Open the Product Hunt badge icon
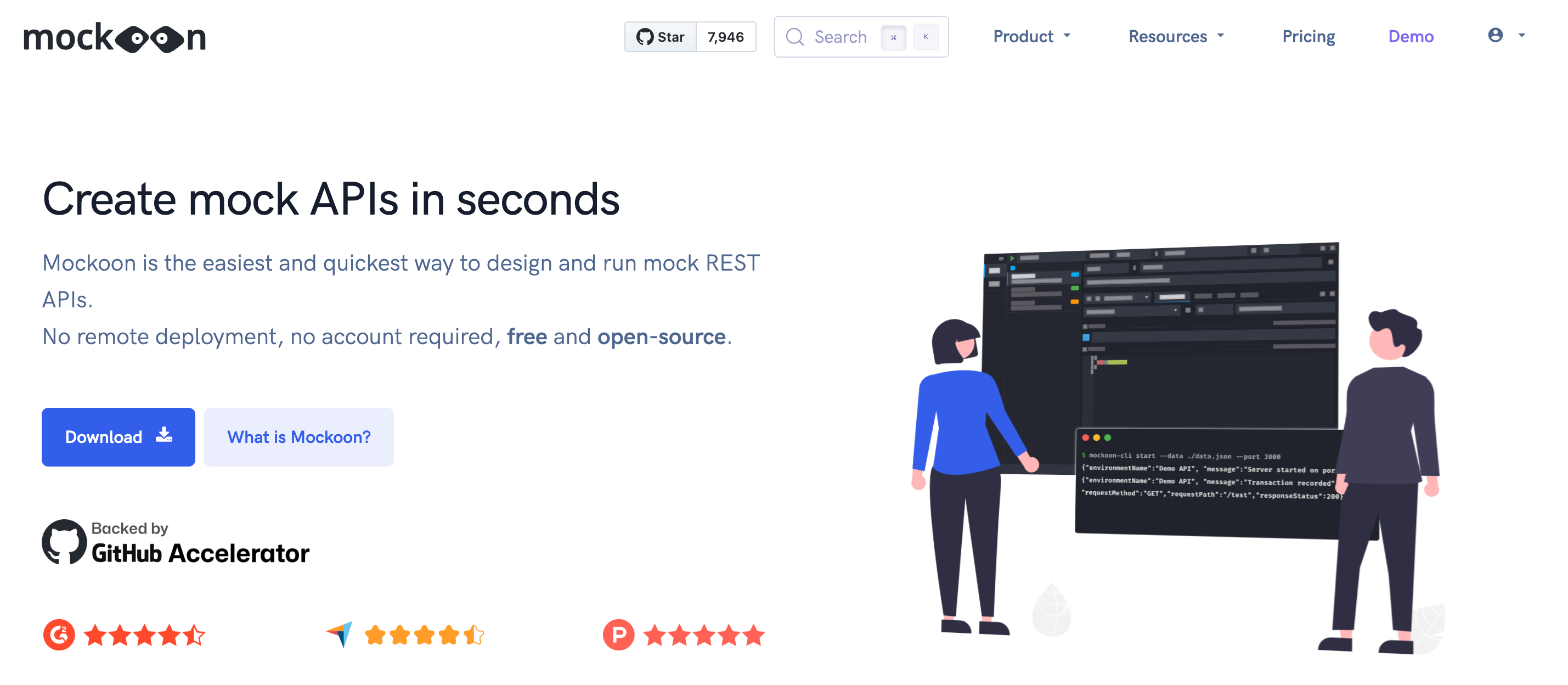Viewport: 1568px width, 685px height. (618, 635)
